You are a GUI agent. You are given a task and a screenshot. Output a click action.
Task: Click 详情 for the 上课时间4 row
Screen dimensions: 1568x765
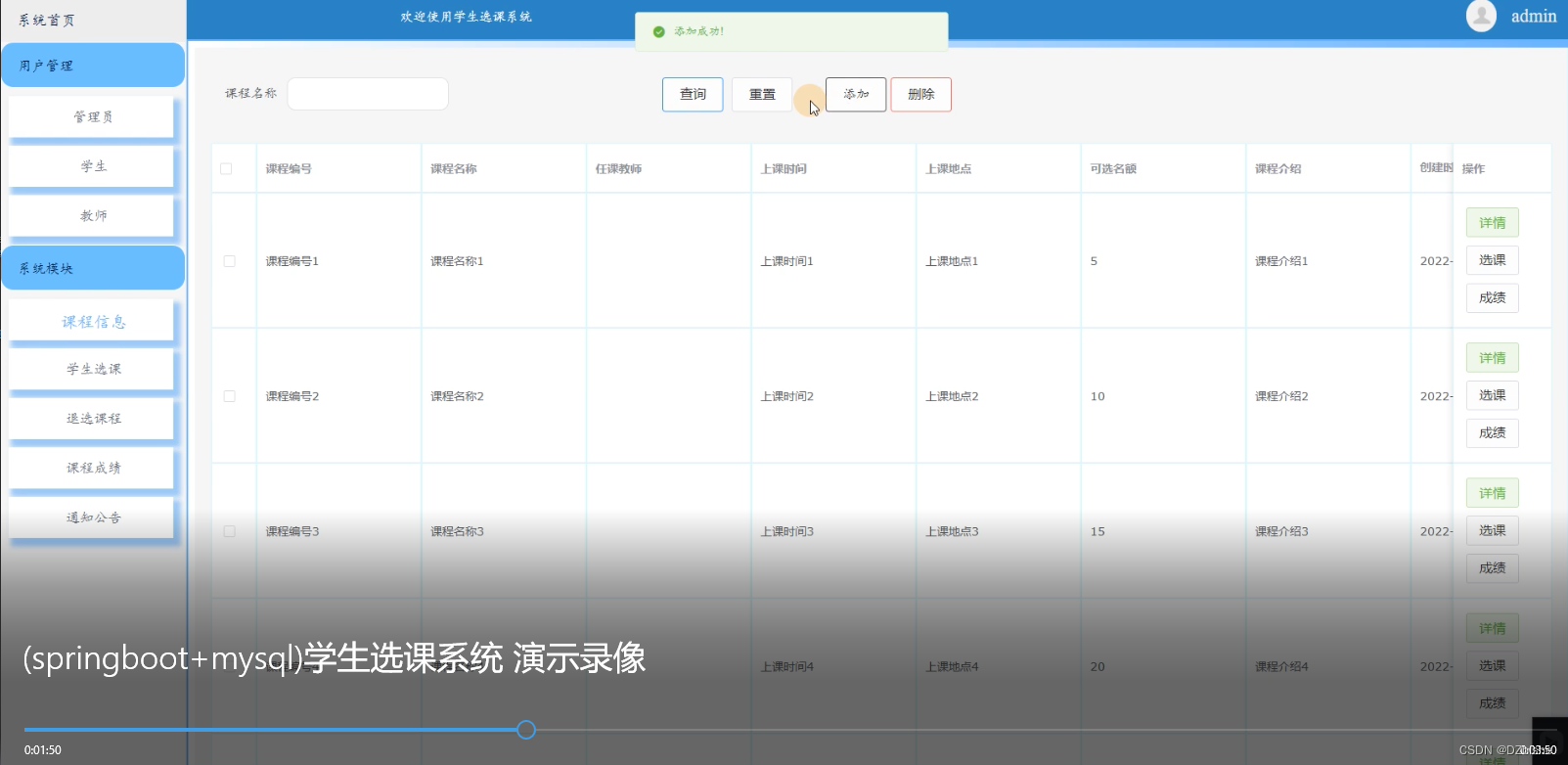coord(1492,628)
